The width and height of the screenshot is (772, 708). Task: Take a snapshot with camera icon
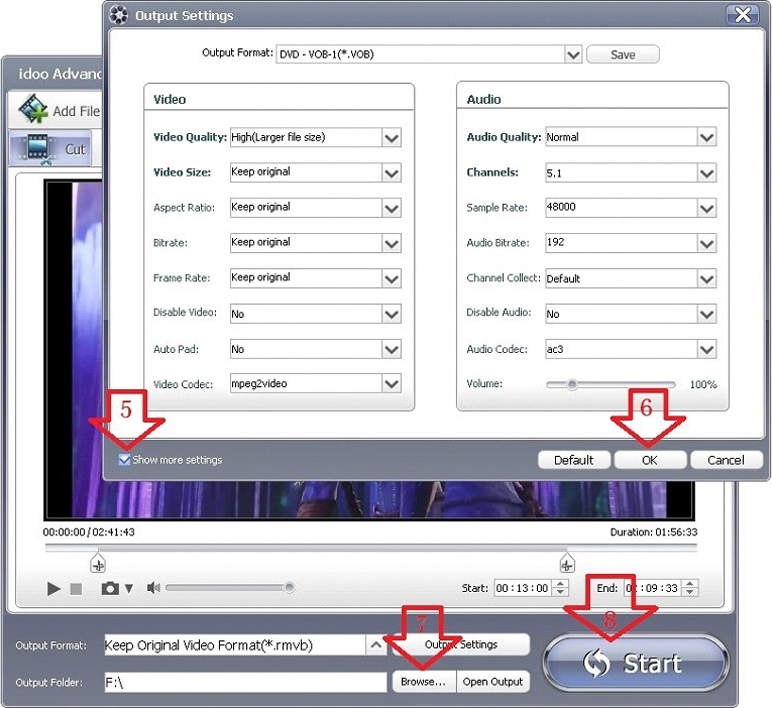[110, 588]
